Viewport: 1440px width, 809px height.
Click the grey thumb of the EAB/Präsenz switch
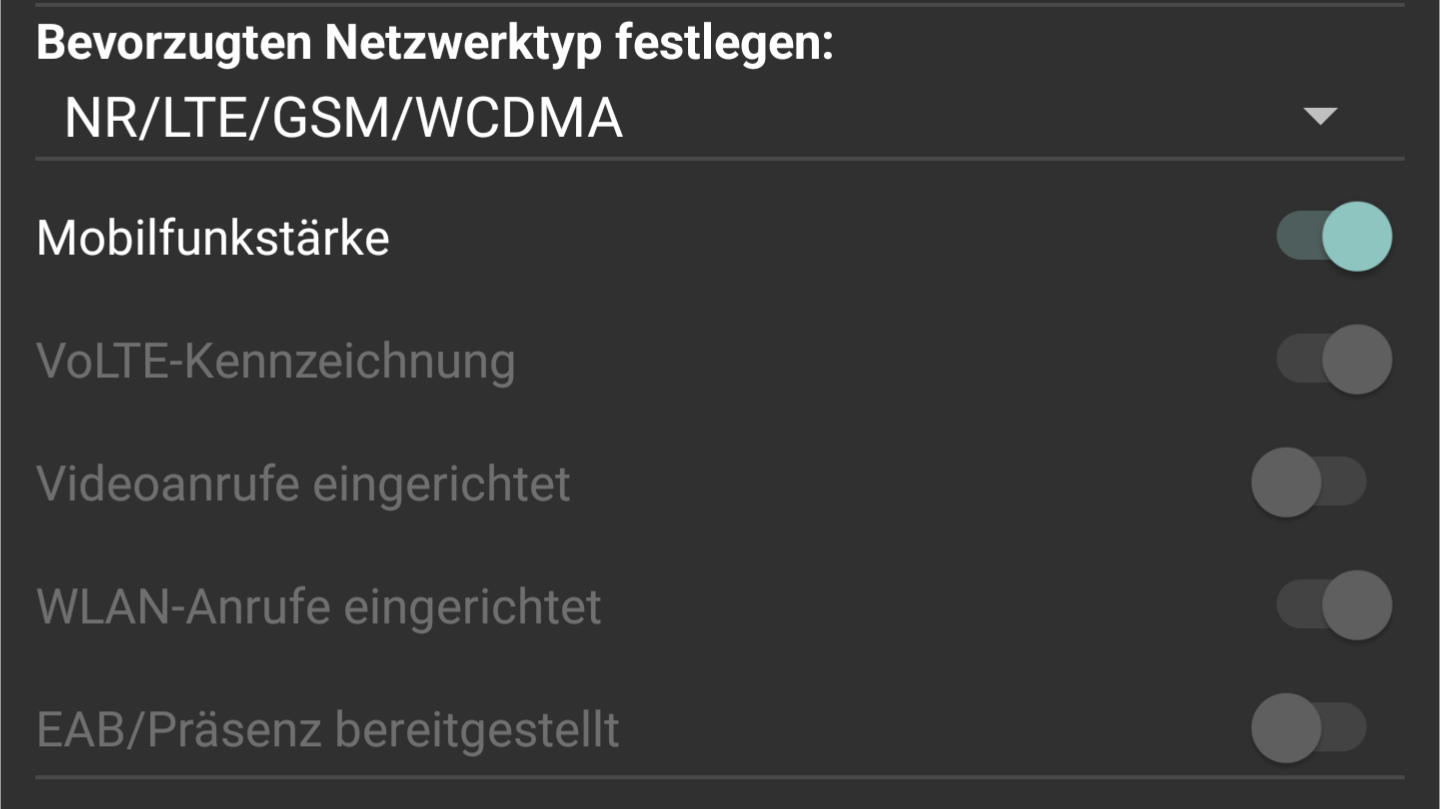click(x=1286, y=729)
